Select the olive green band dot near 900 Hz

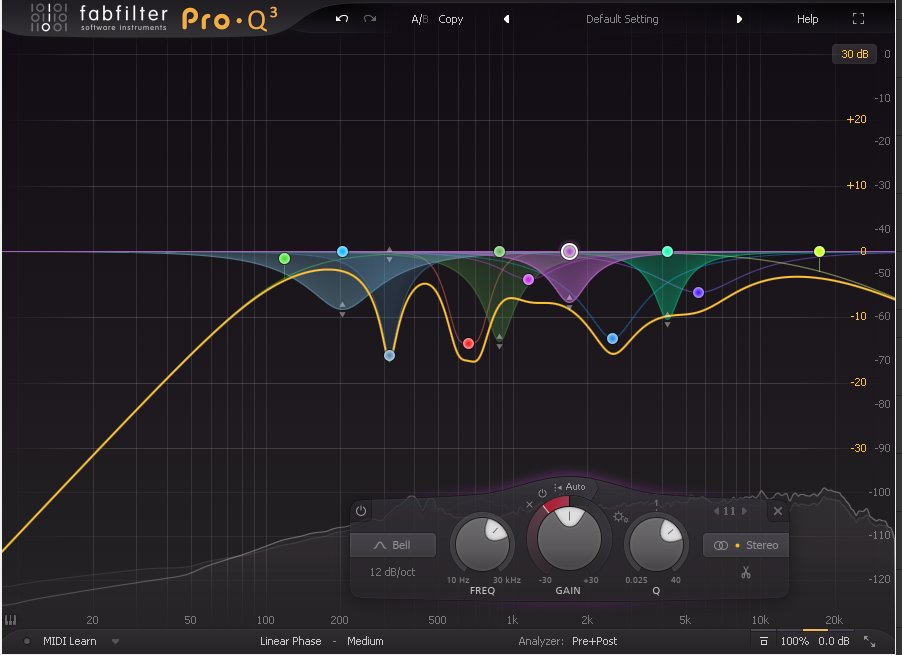click(x=499, y=251)
